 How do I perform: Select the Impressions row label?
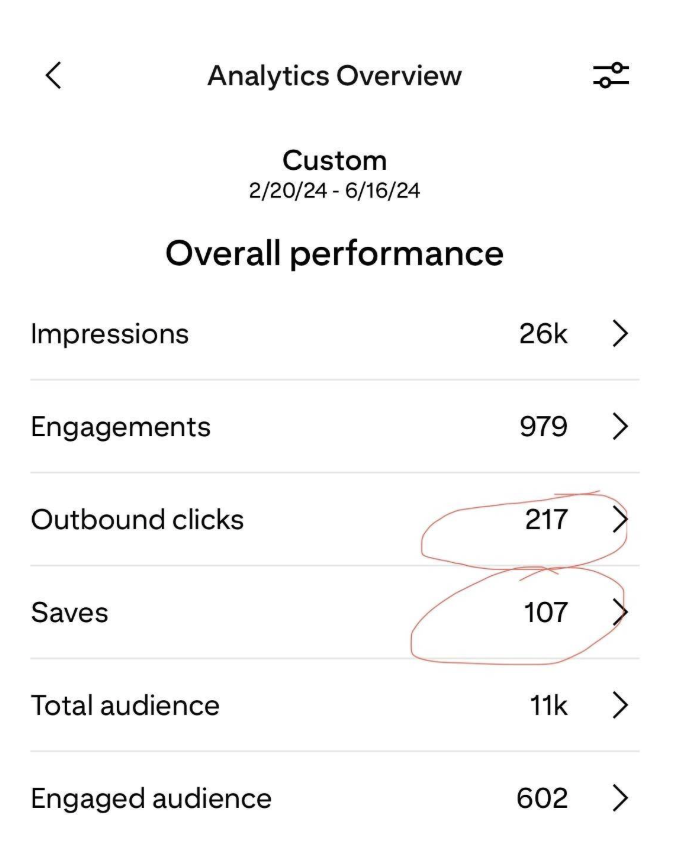pyautogui.click(x=109, y=334)
